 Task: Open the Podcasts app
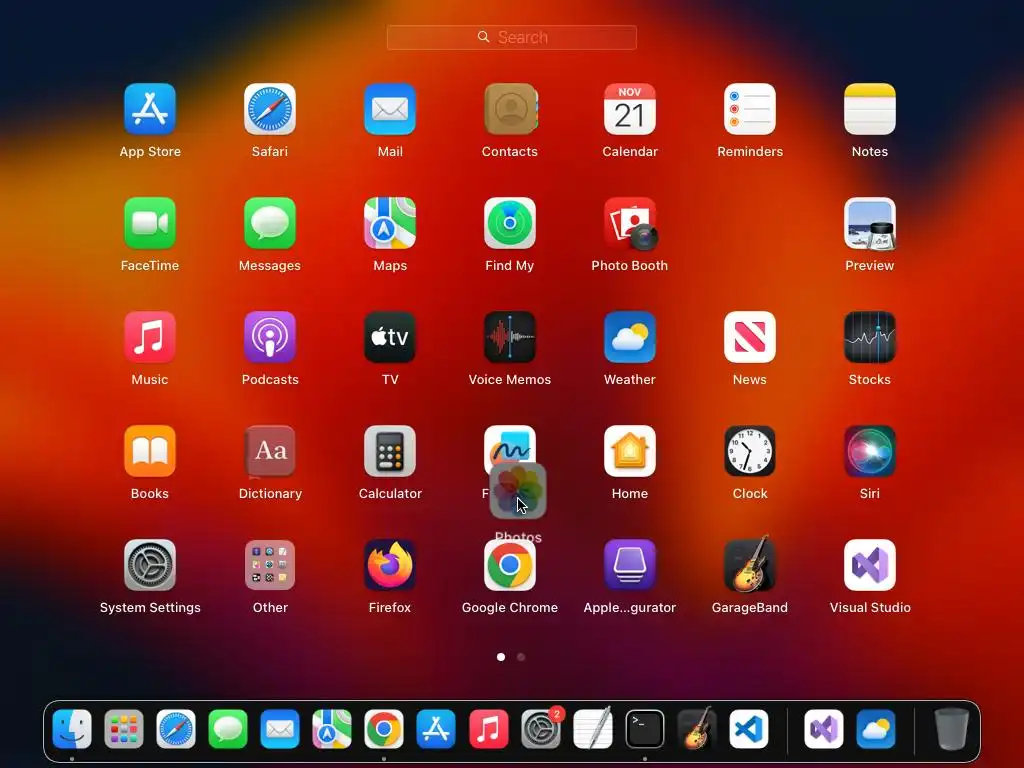[x=270, y=337]
